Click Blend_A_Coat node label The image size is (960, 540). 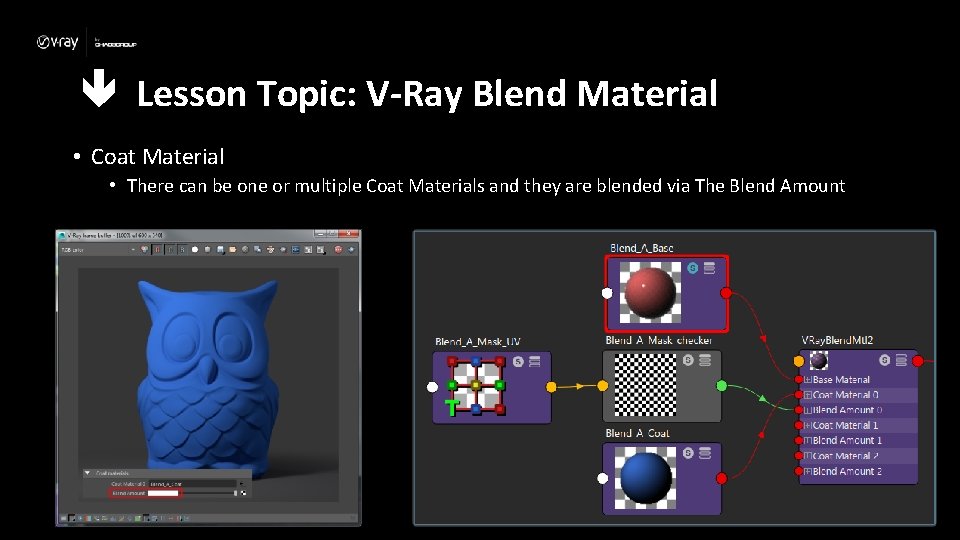click(637, 433)
